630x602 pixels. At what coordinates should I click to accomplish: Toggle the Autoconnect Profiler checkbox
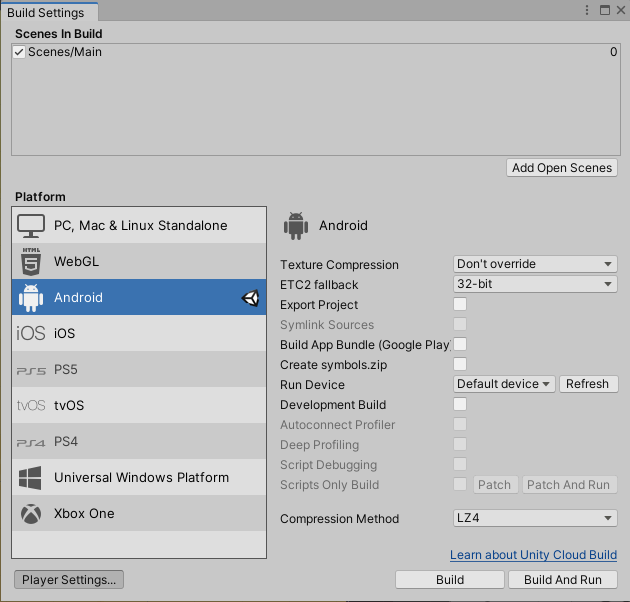point(460,424)
